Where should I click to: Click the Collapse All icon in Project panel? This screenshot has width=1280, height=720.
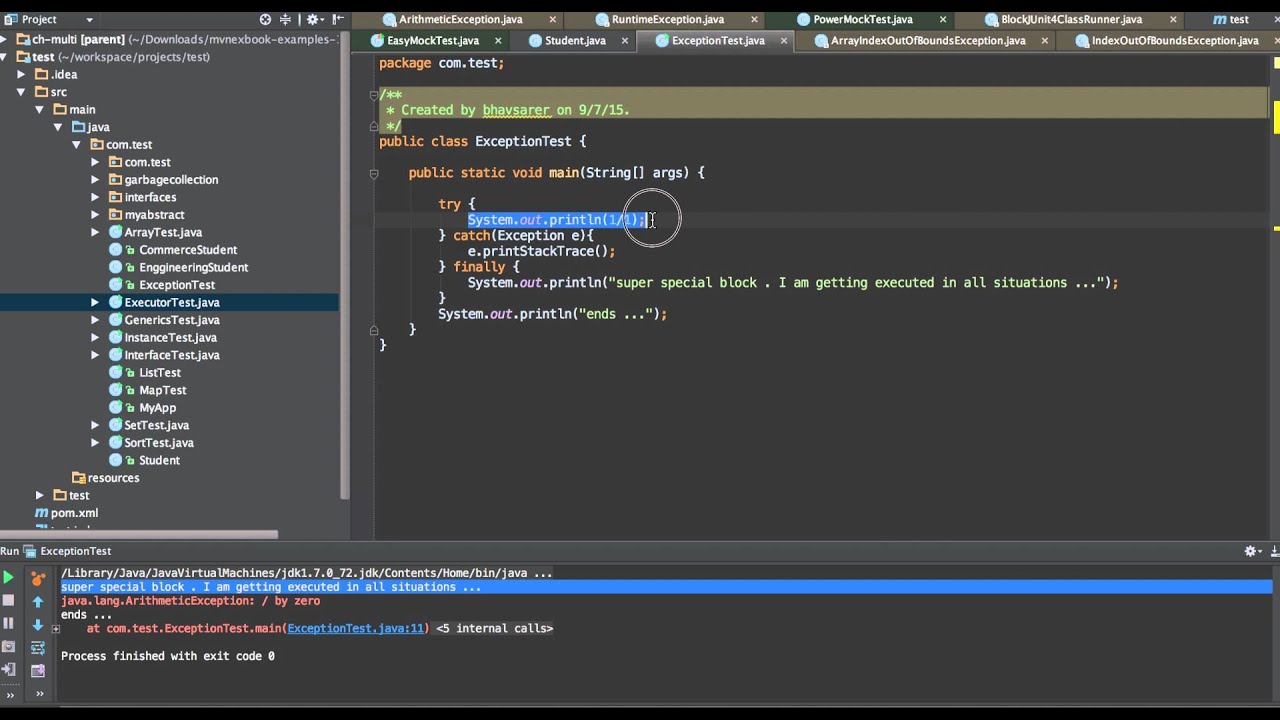[287, 19]
